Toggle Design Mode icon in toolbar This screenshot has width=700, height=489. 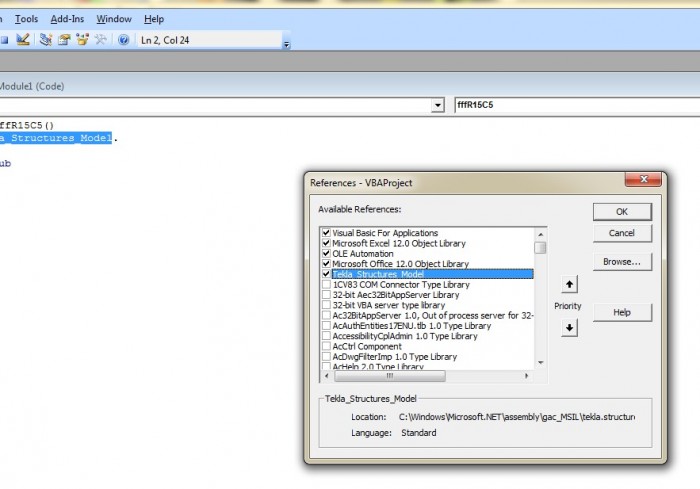click(23, 40)
